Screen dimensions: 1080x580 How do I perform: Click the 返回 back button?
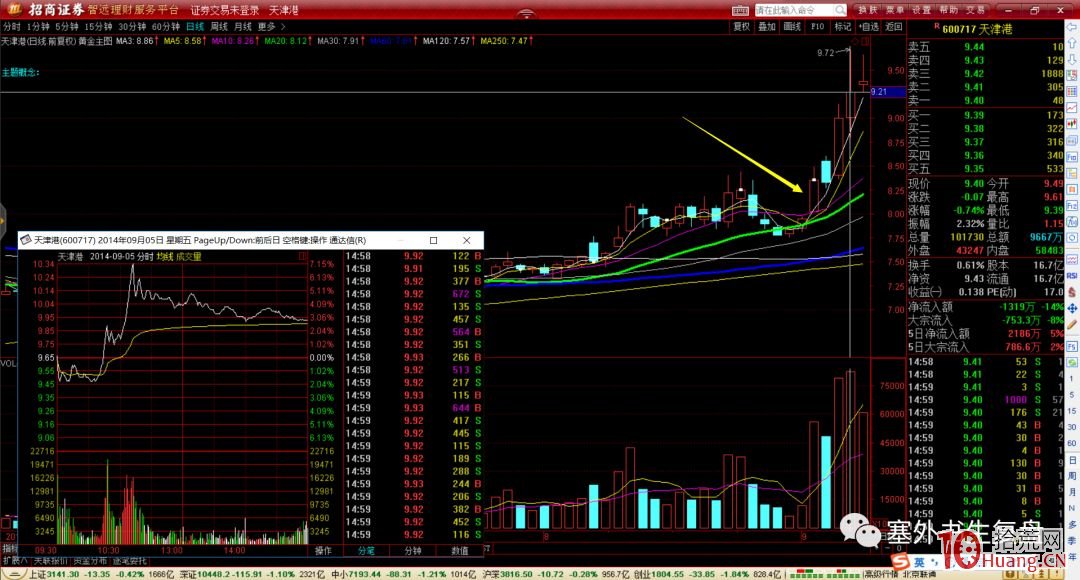coord(893,27)
